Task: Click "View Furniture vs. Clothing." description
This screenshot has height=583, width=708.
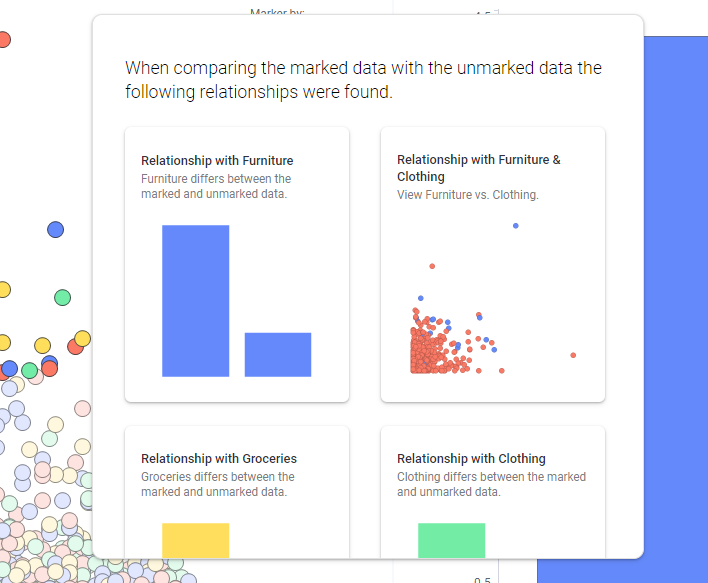Action: click(x=468, y=195)
